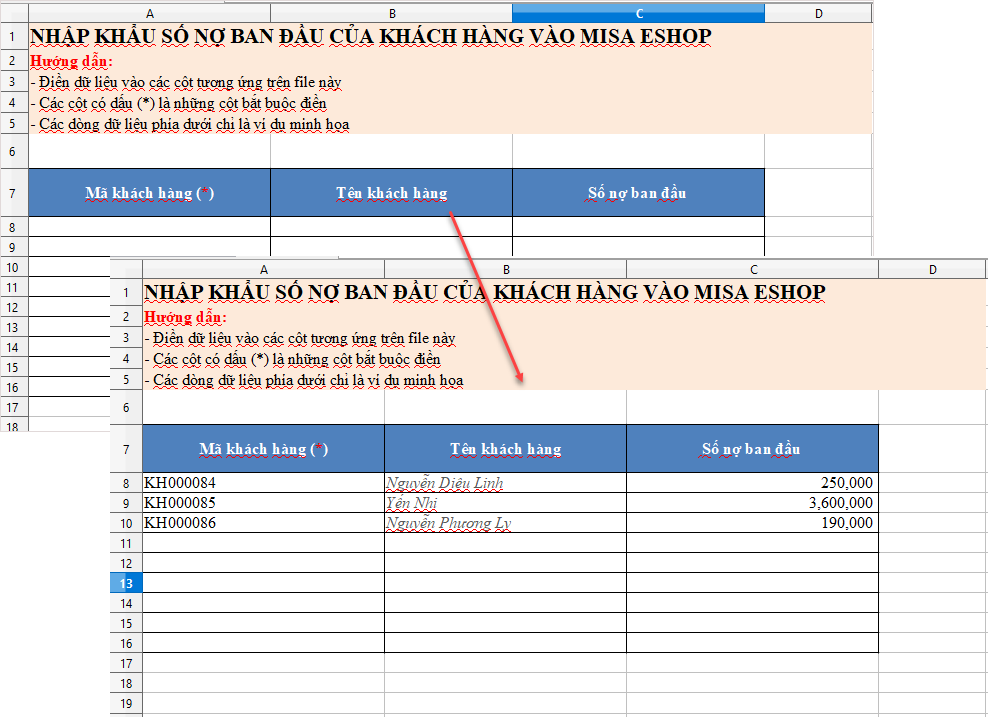
Task: Select row 15 header in back sheet
Action: 13,367
